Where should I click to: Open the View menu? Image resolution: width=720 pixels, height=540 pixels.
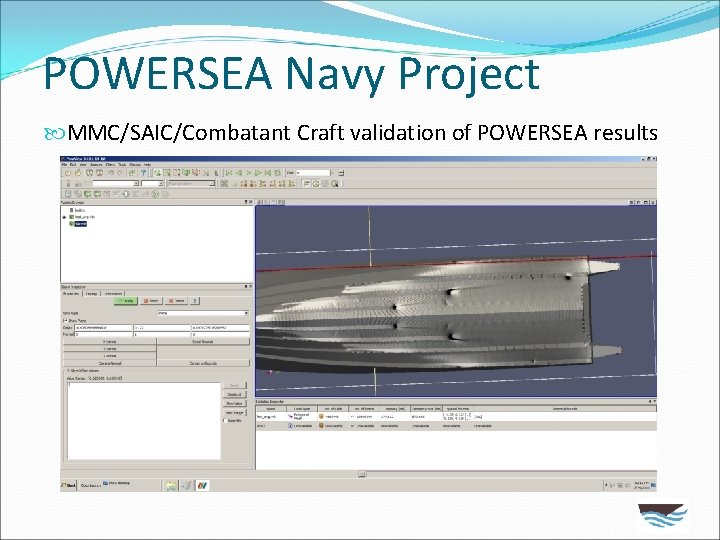[83, 164]
